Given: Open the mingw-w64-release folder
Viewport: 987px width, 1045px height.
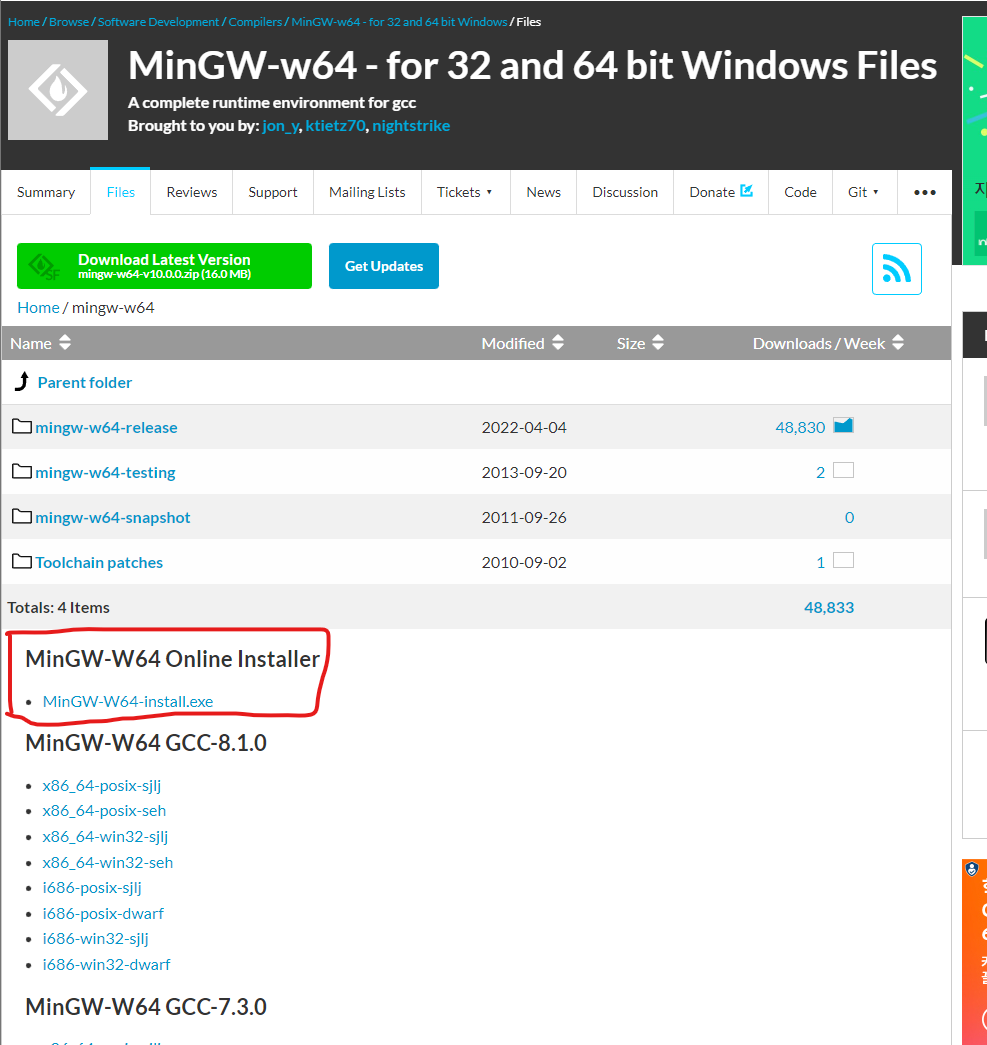Looking at the screenshot, I should (x=107, y=427).
